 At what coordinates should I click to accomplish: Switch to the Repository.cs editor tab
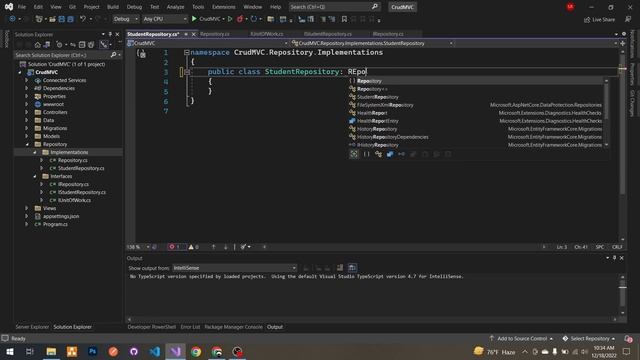[215, 34]
